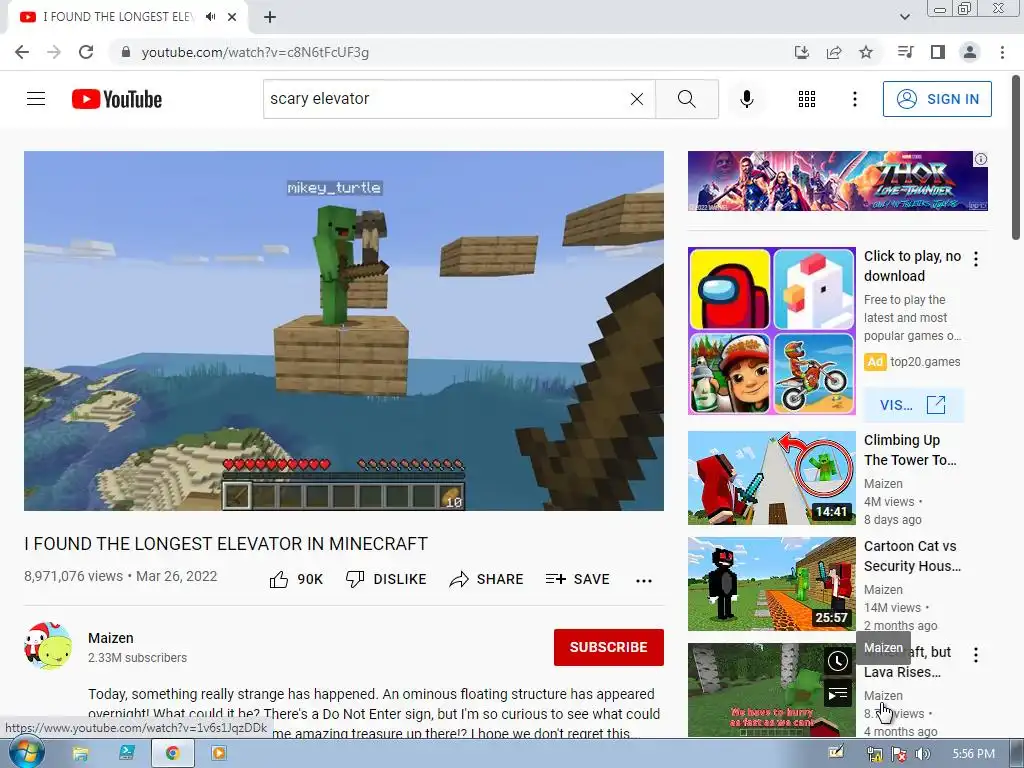Click the '8,971,076 views' text
The height and width of the screenshot is (768, 1024).
tap(73, 576)
